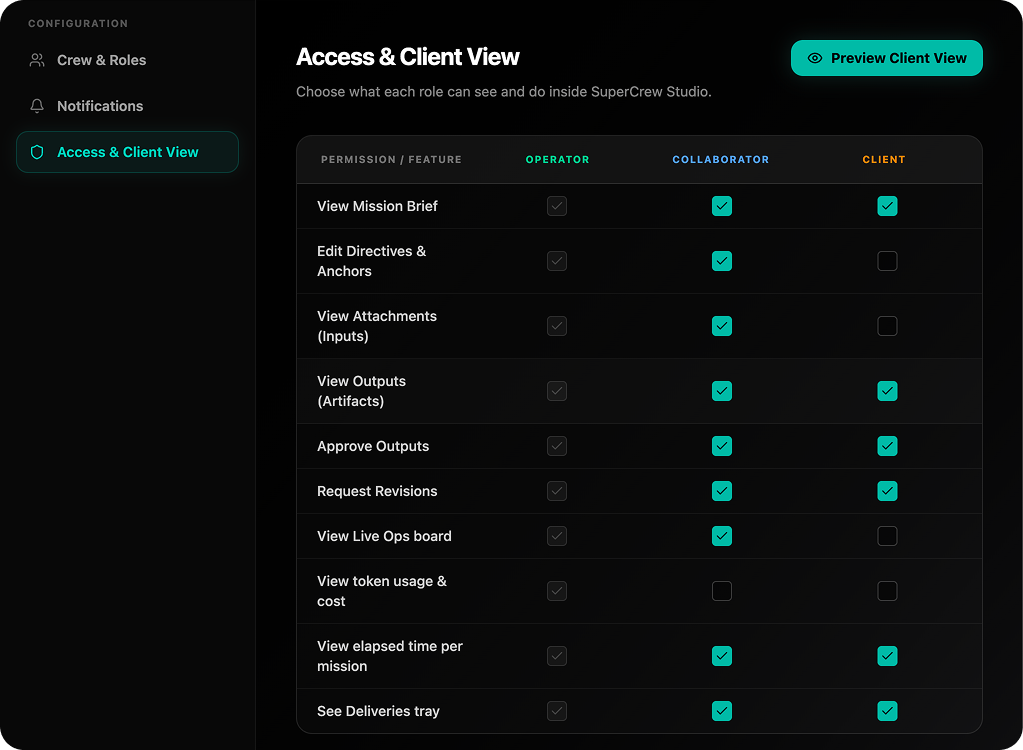Click the eye icon on Preview Client View
The width and height of the screenshot is (1023, 750).
tap(818, 58)
